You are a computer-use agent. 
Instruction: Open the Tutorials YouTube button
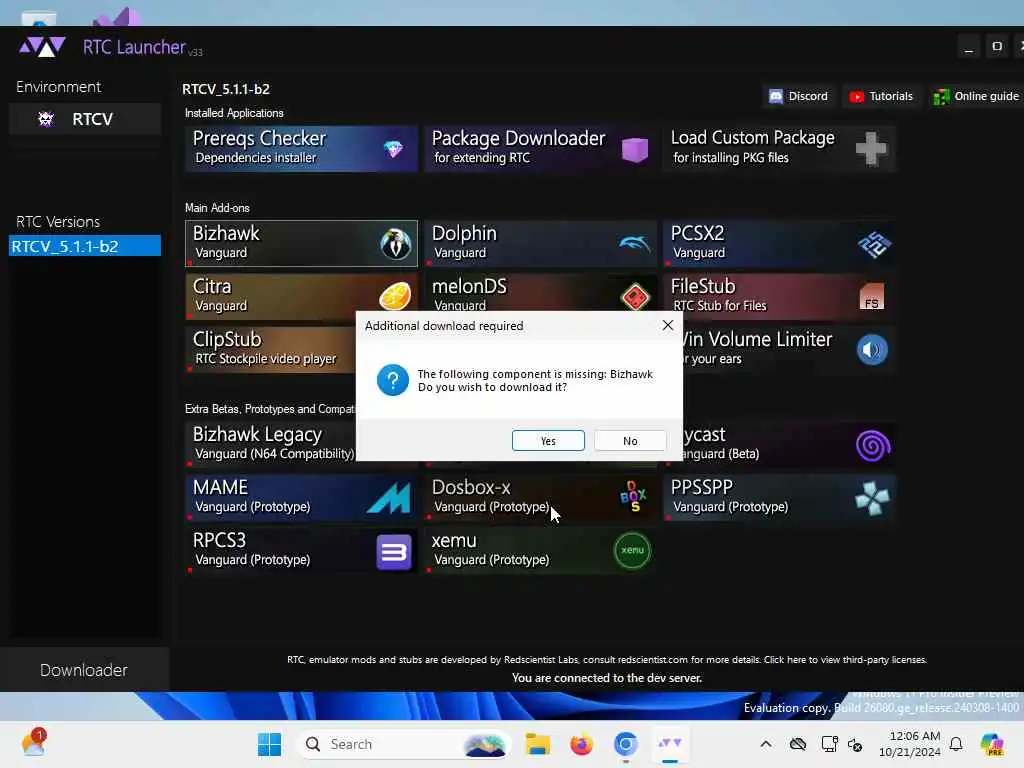[881, 96]
